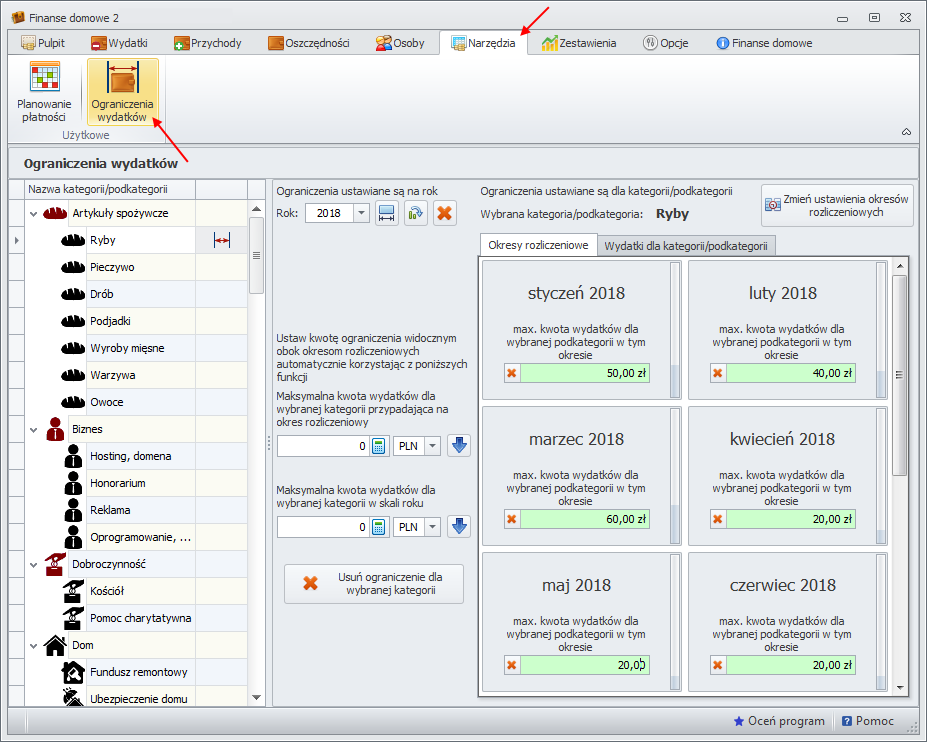The image size is (927, 742).
Task: Switch to the Zestawienia ribbon tab
Action: (x=578, y=43)
